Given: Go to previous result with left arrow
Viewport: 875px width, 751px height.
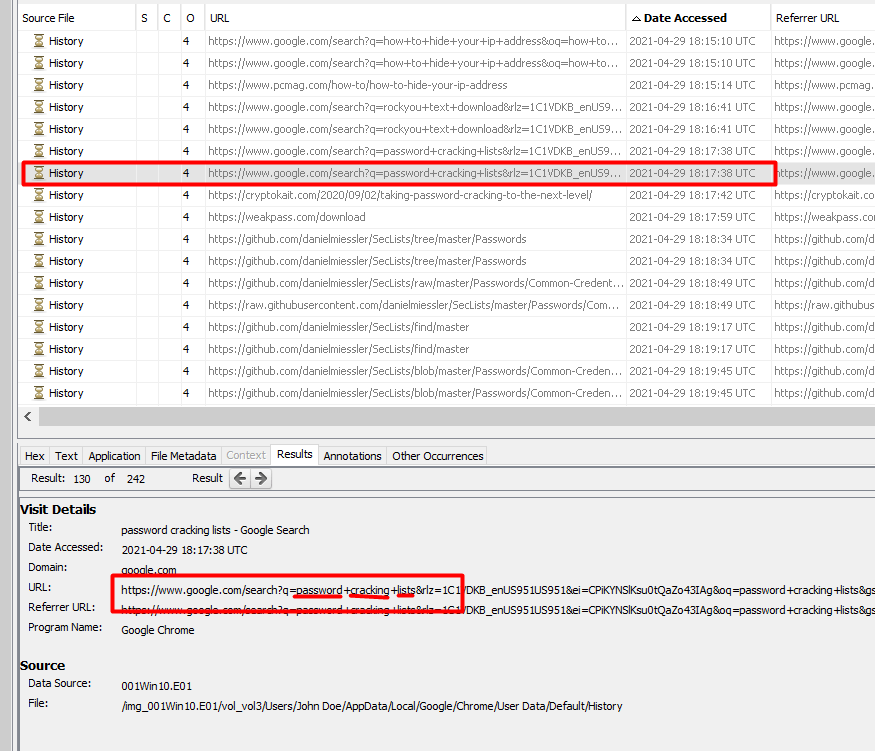Looking at the screenshot, I should click(240, 479).
